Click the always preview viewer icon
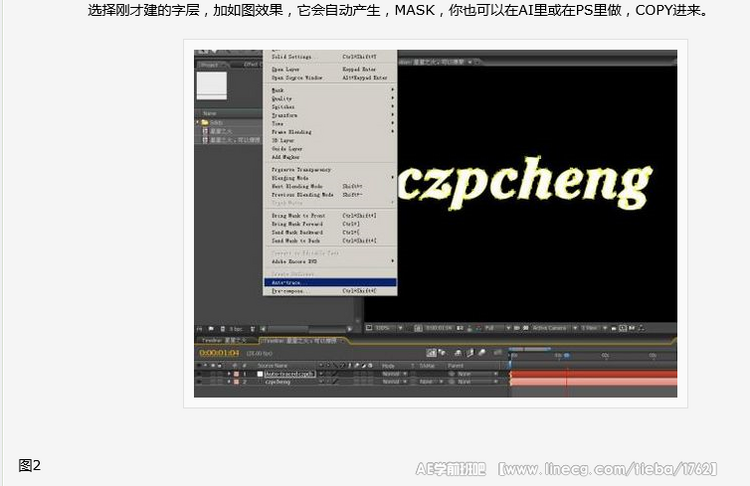The image size is (750, 486). click(369, 328)
